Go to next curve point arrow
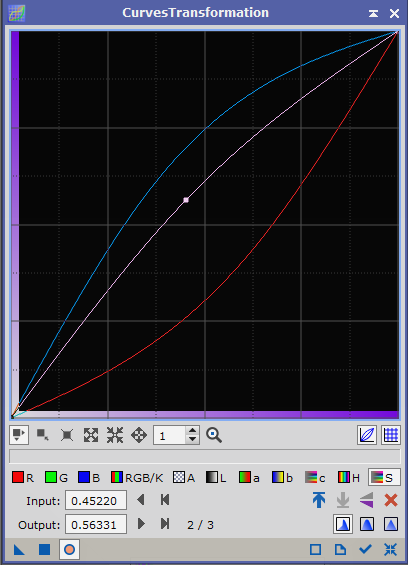The image size is (408, 565). (x=141, y=524)
